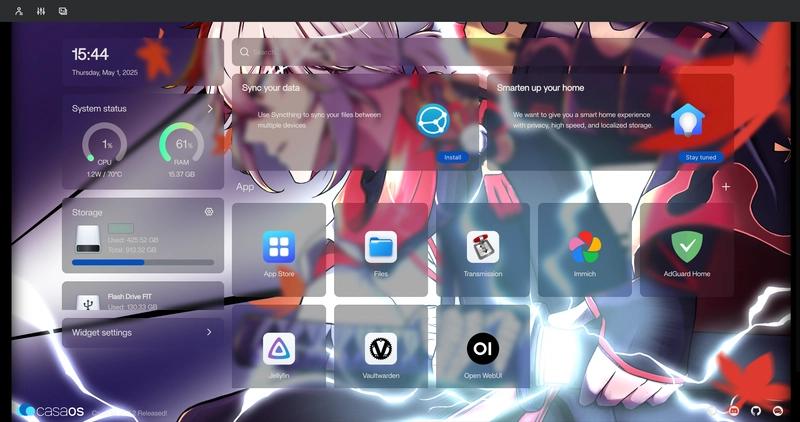Click the CPU usage gauge
Image resolution: width=800 pixels, height=422 pixels.
[x=105, y=144]
